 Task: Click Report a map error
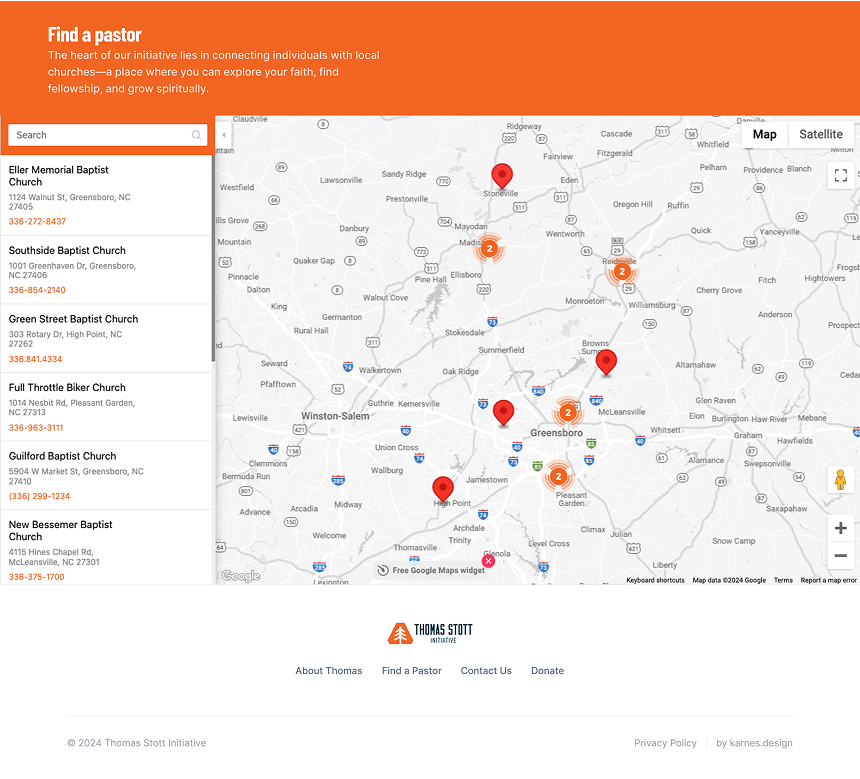[x=828, y=580]
